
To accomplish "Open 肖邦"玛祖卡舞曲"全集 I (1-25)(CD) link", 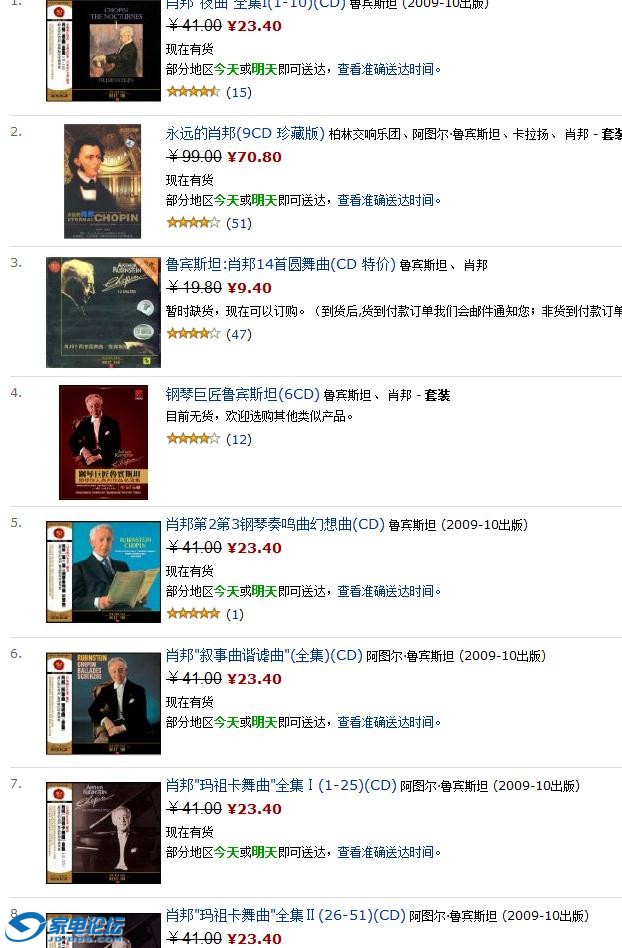I will [281, 785].
